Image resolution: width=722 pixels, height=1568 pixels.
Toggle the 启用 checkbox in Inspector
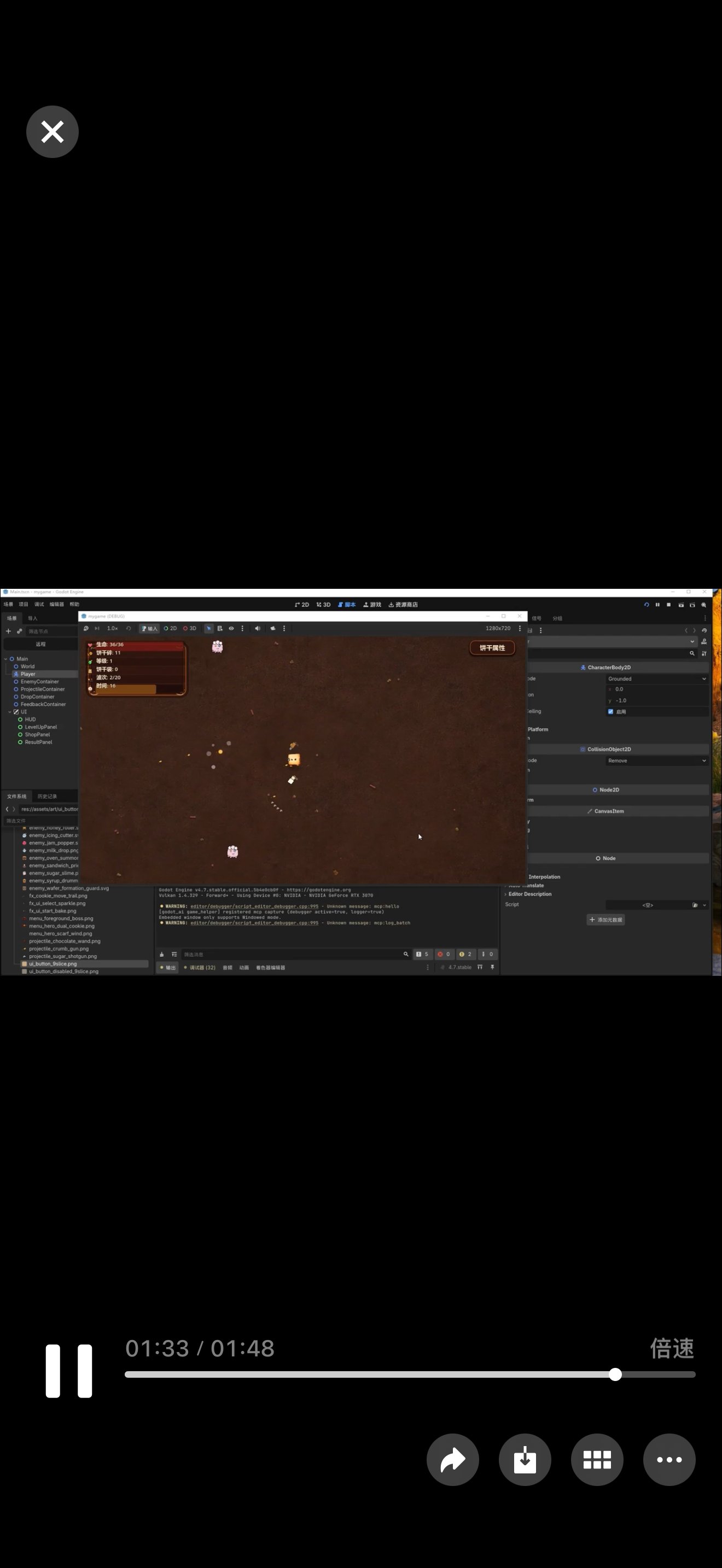coord(610,712)
